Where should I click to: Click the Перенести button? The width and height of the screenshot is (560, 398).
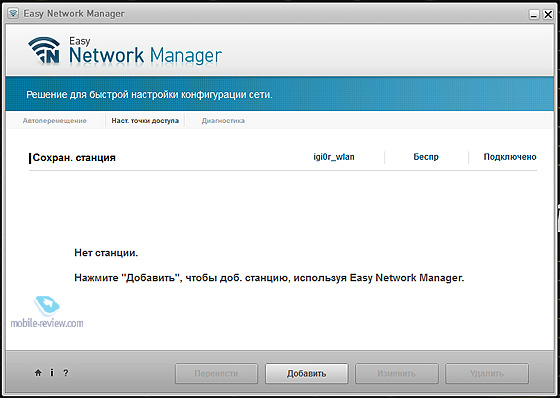coord(216,373)
